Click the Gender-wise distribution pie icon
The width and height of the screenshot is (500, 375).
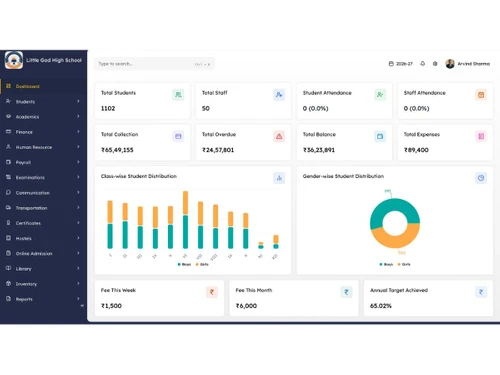(481, 178)
